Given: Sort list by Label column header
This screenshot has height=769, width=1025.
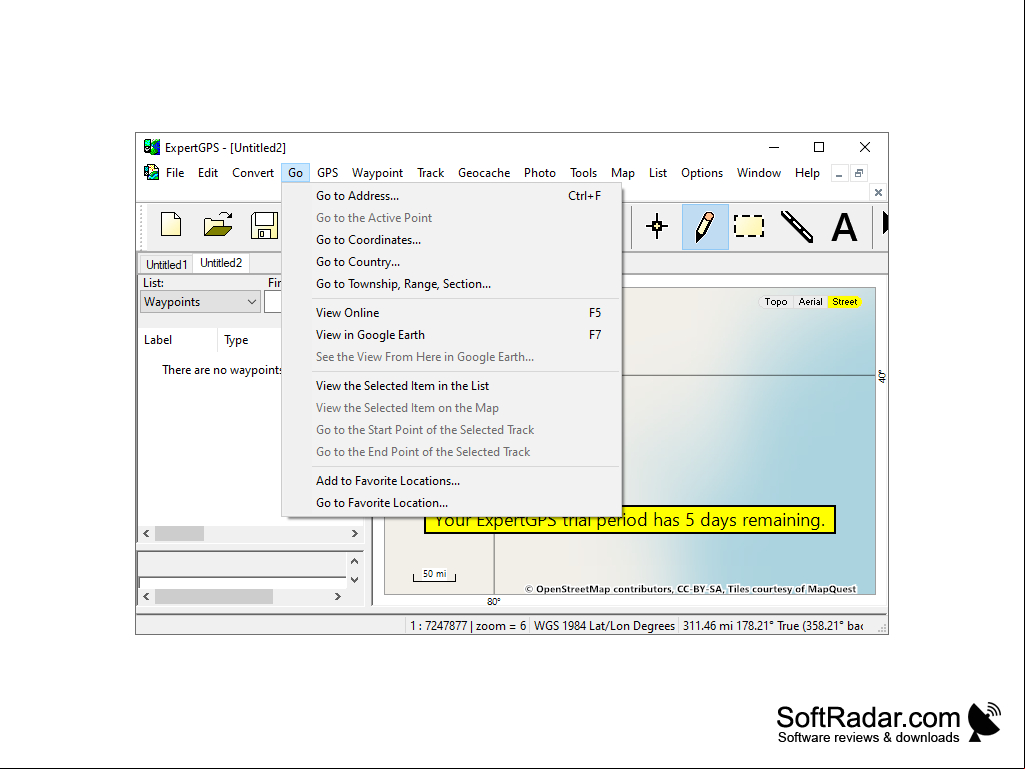Looking at the screenshot, I should (x=177, y=340).
